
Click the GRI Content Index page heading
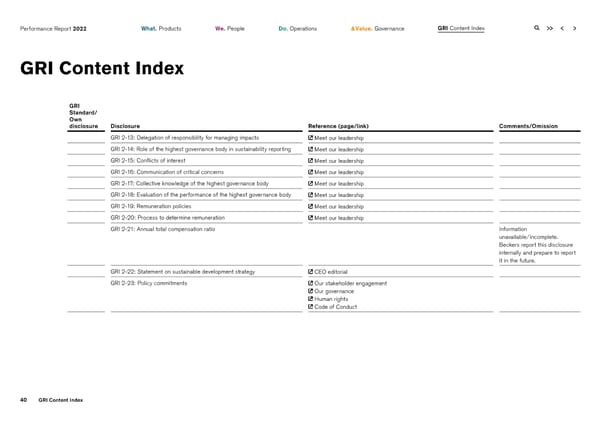pos(102,68)
